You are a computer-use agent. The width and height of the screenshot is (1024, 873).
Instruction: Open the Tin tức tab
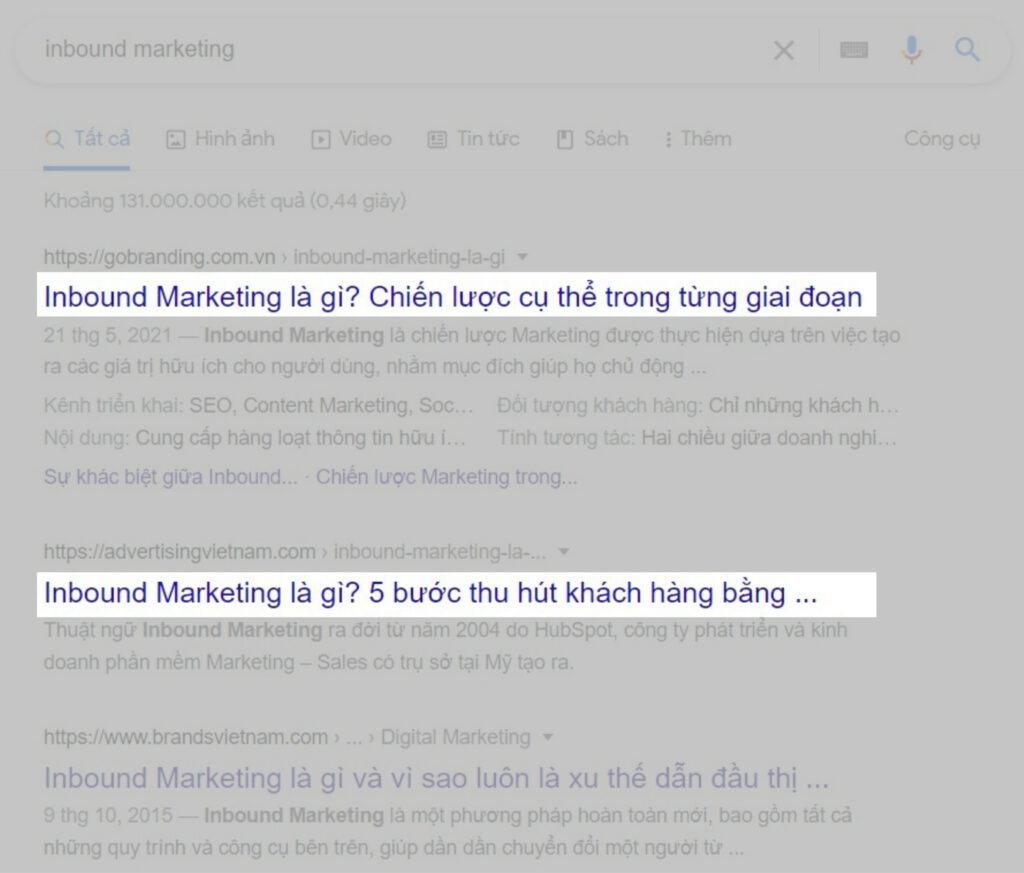473,139
